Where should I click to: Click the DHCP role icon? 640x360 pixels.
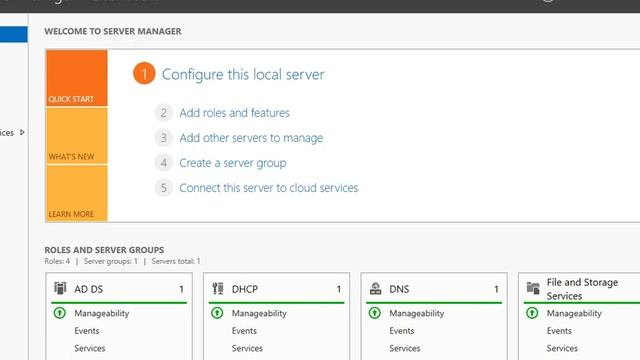click(x=218, y=288)
